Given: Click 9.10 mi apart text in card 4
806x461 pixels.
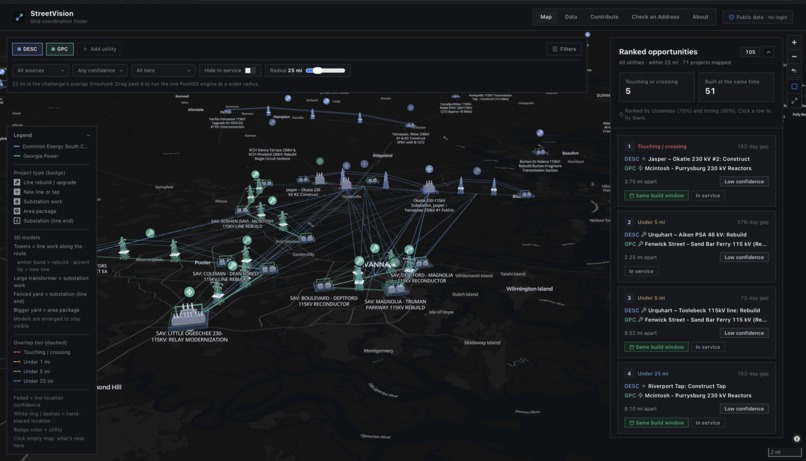Looking at the screenshot, I should [640, 409].
